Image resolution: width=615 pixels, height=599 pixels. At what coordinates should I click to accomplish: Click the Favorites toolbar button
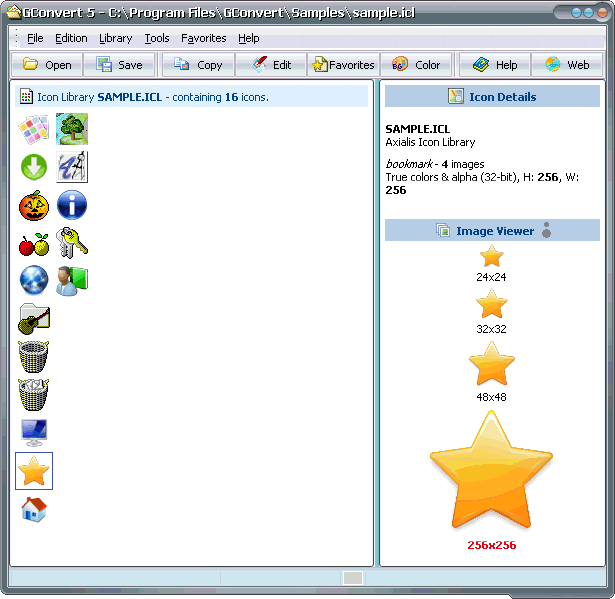click(x=344, y=65)
